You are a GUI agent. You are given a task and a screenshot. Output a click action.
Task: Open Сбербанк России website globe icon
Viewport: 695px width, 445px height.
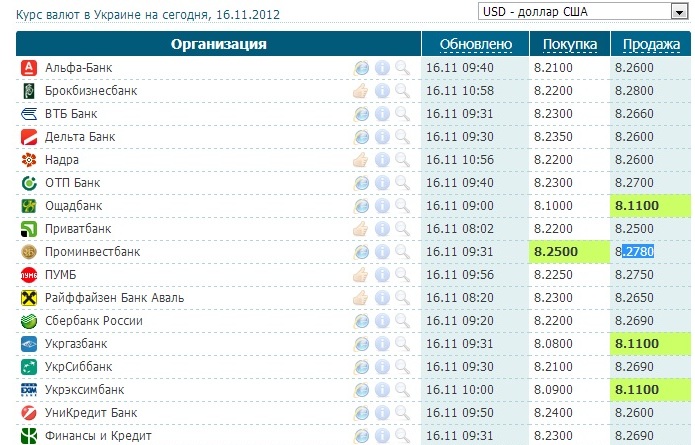[x=361, y=321]
